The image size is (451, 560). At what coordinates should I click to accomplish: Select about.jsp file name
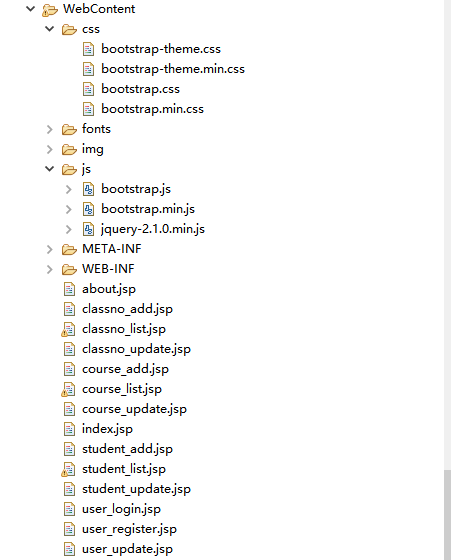click(x=109, y=289)
